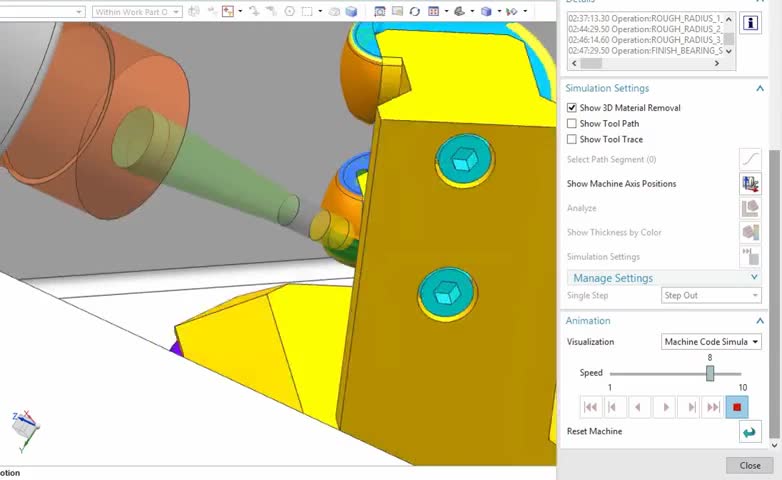Viewport: 782px width, 480px height.
Task: Open the Single Step Step Out dropdown
Action: pos(711,295)
